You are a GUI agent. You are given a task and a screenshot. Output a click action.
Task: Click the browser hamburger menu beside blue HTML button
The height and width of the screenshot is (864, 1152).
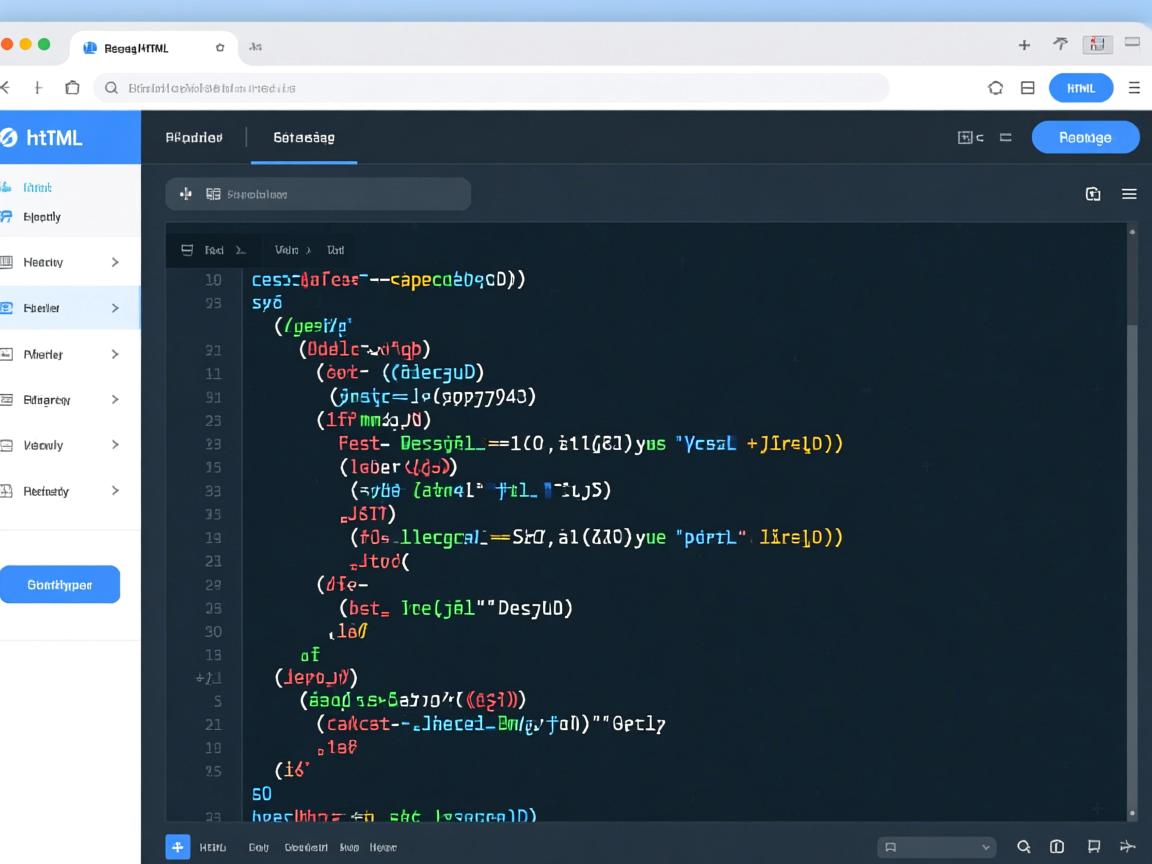pos(1134,88)
